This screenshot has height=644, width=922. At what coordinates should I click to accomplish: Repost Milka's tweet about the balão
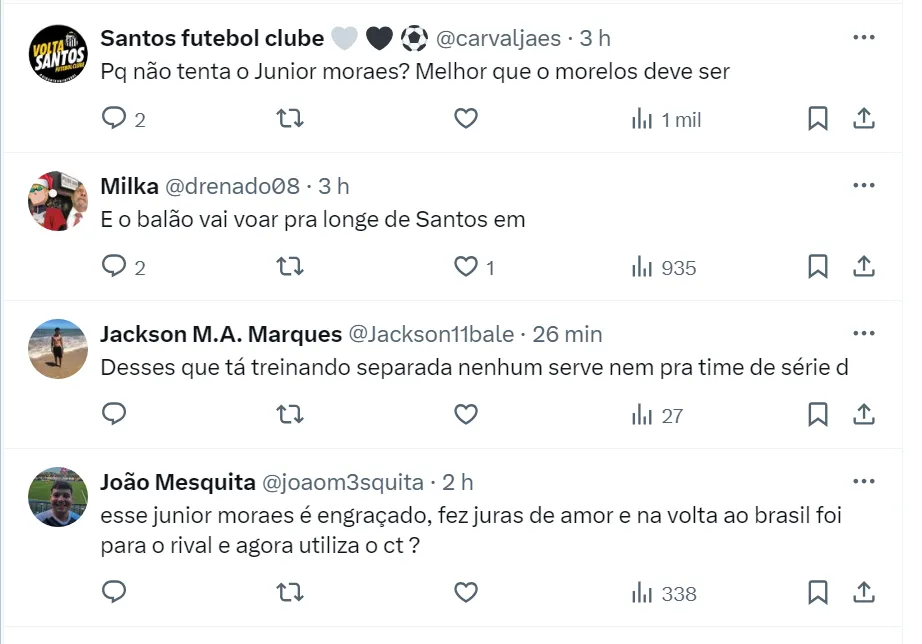(290, 267)
